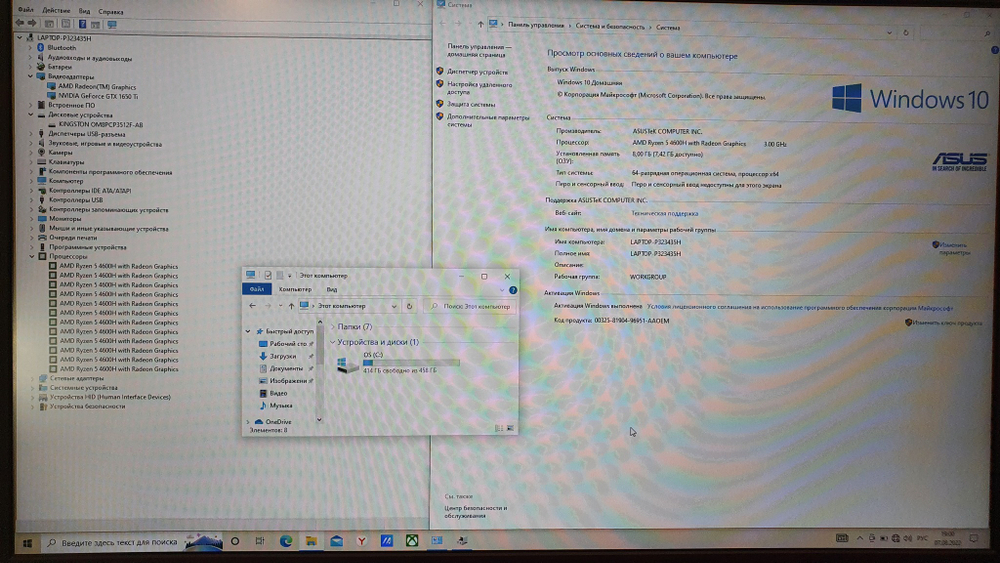Open the Компьютер ribbon tab in Explorer
The height and width of the screenshot is (563, 1000).
click(x=295, y=289)
